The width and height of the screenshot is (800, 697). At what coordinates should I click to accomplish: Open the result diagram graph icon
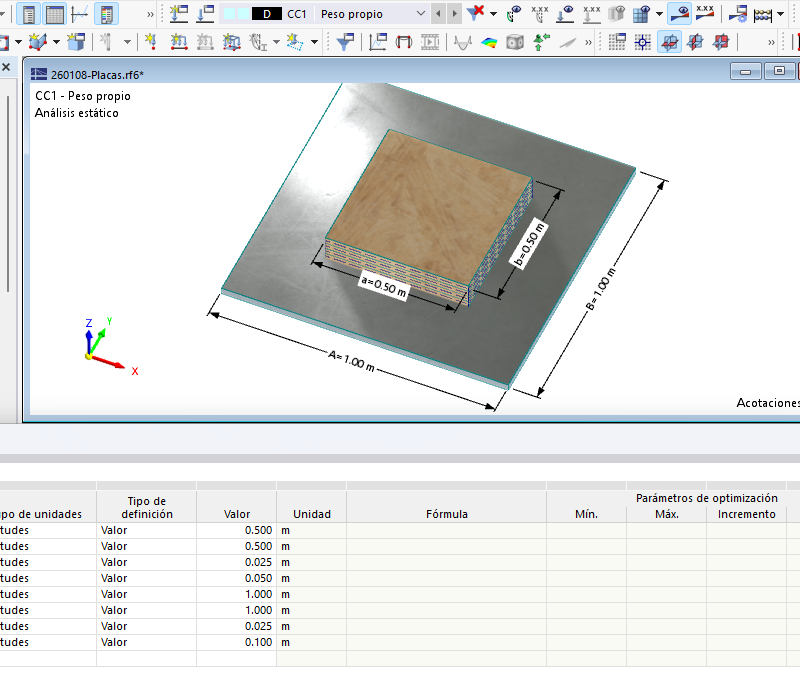[80, 14]
